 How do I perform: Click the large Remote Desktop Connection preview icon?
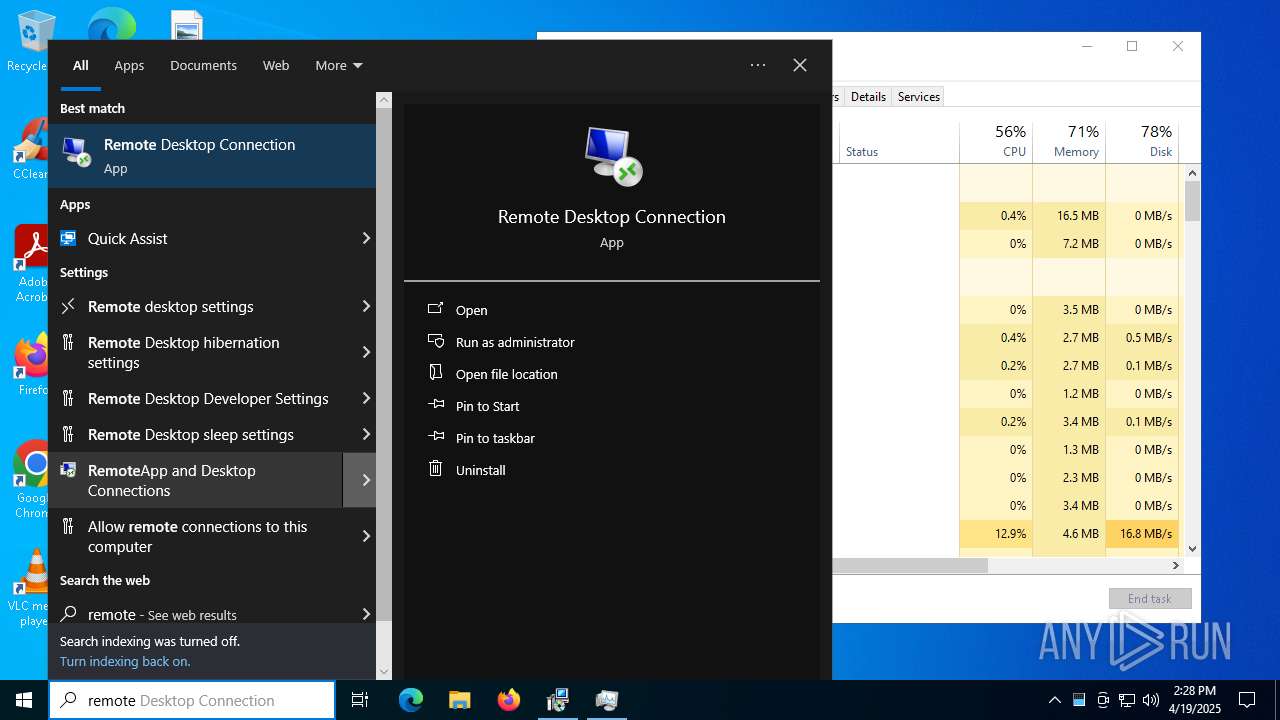[612, 156]
